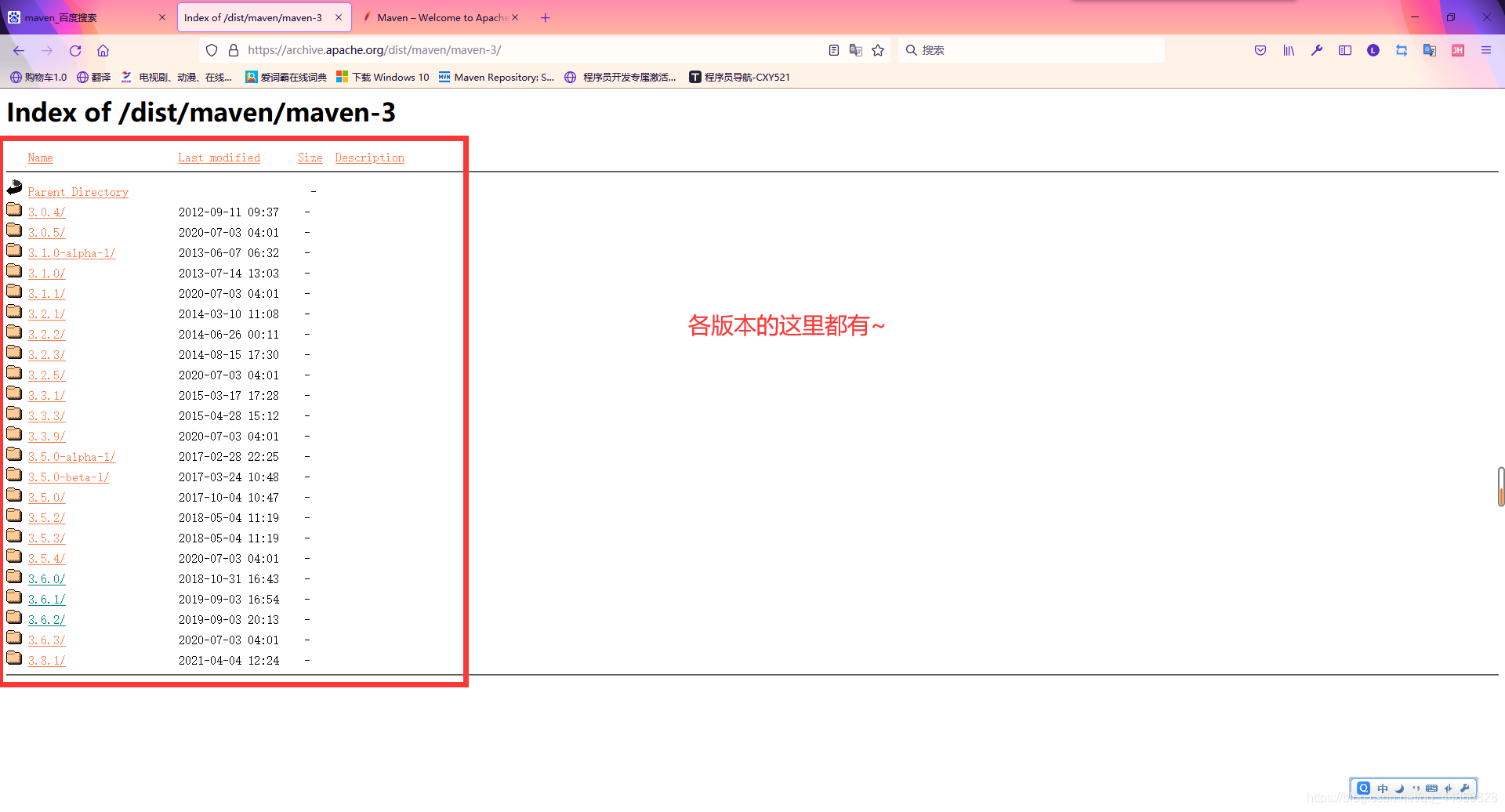1505x812 pixels.
Task: Open a new tab with the plus button
Action: 546,17
